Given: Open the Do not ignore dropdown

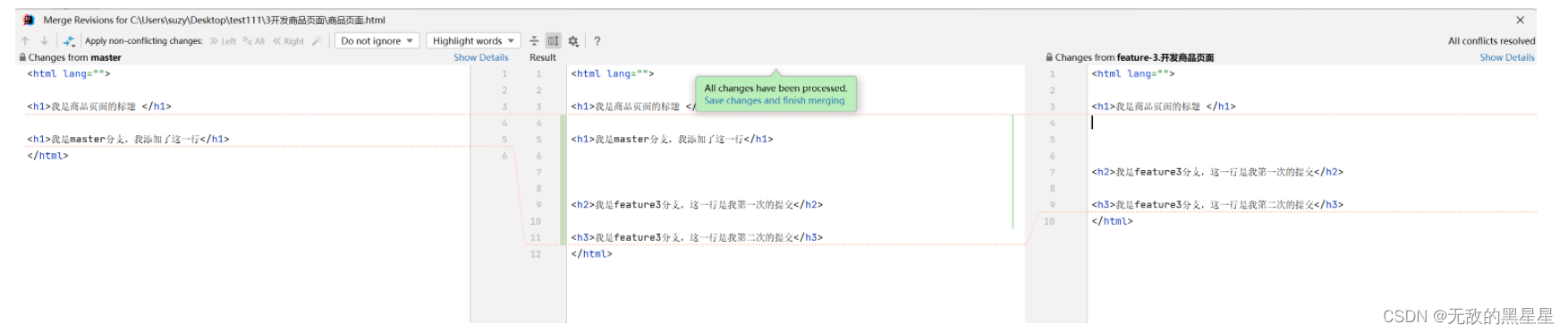Looking at the screenshot, I should [377, 41].
